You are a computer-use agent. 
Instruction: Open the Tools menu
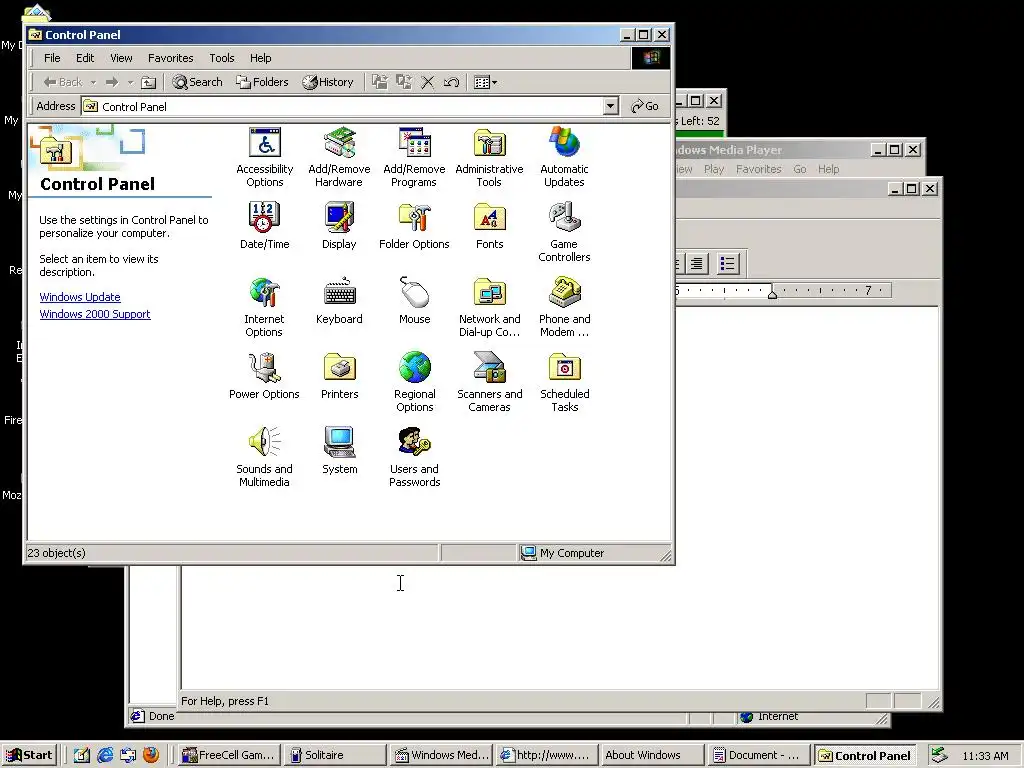(221, 58)
